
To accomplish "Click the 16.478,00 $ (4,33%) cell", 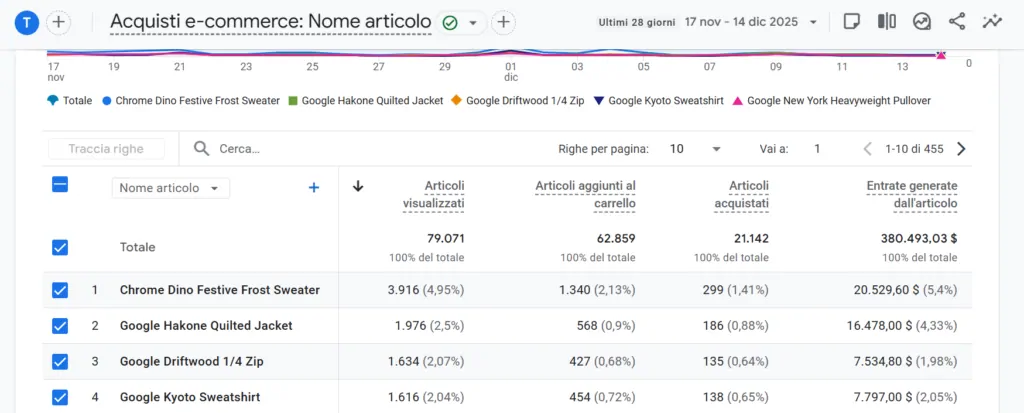I will tap(903, 325).
